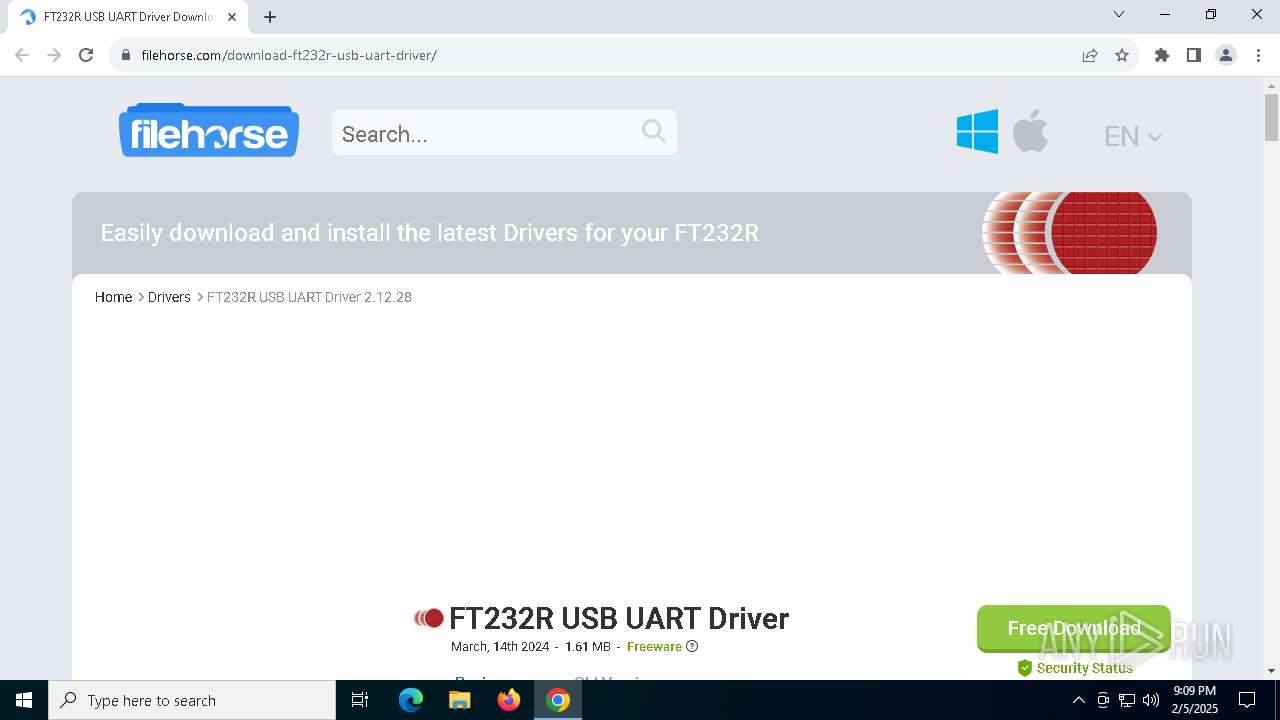Show hidden tray icons
Image resolution: width=1280 pixels, height=720 pixels.
pos(1078,700)
